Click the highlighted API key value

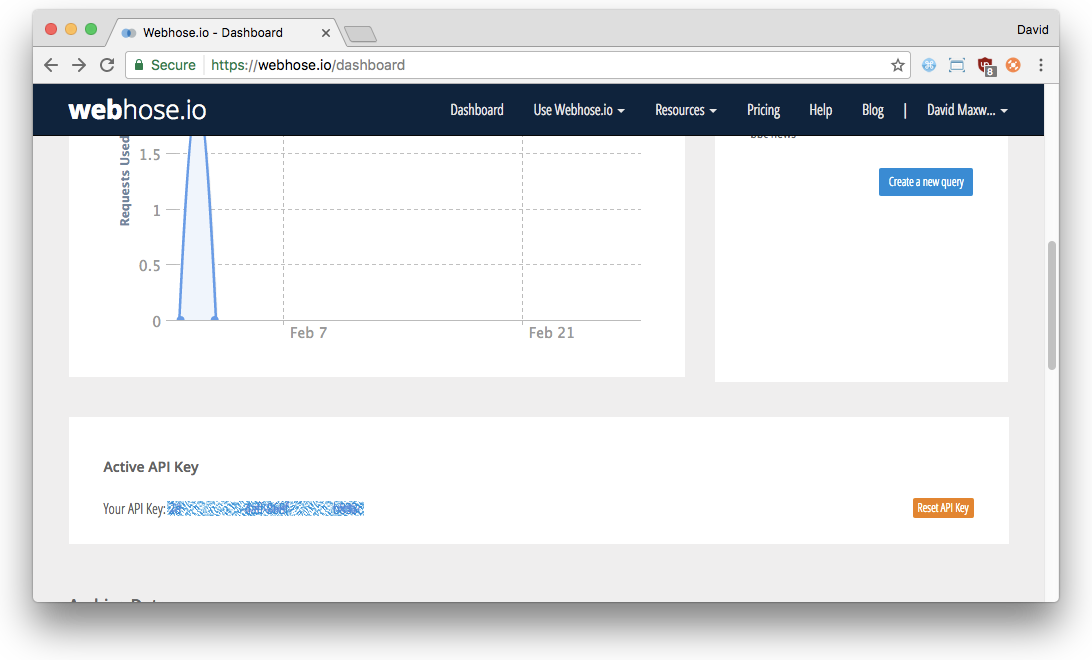click(265, 509)
